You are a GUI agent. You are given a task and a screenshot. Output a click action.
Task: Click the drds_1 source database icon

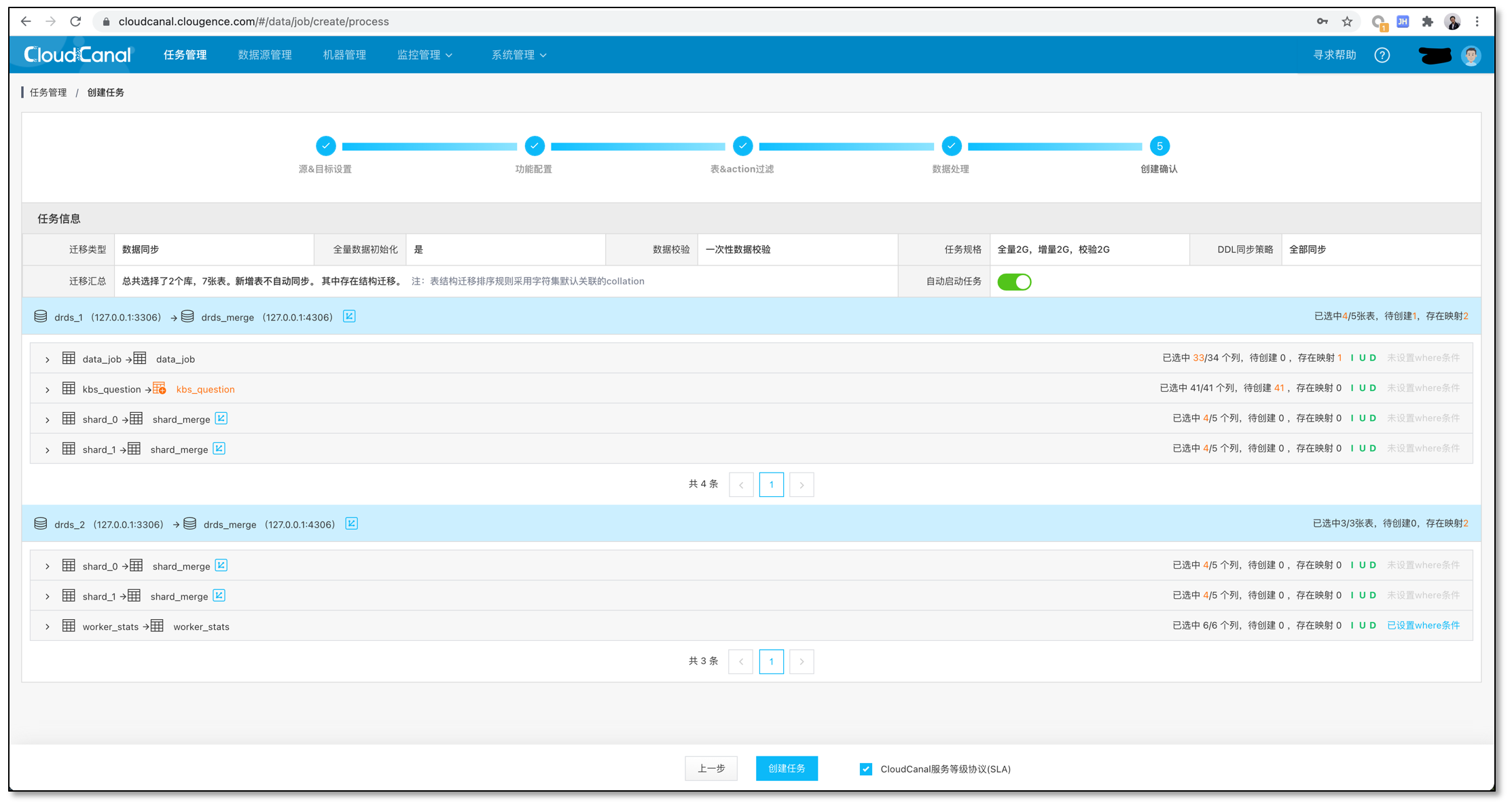(x=41, y=316)
